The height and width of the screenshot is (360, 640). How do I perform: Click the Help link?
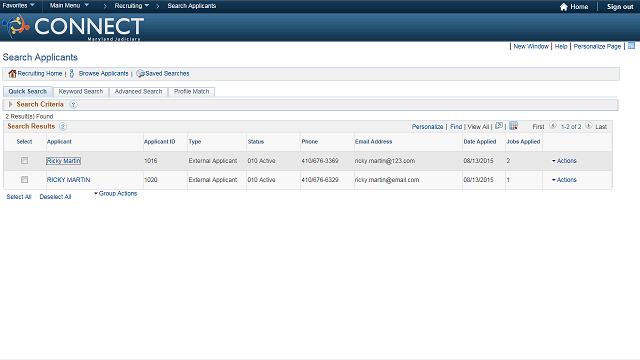pyautogui.click(x=561, y=47)
